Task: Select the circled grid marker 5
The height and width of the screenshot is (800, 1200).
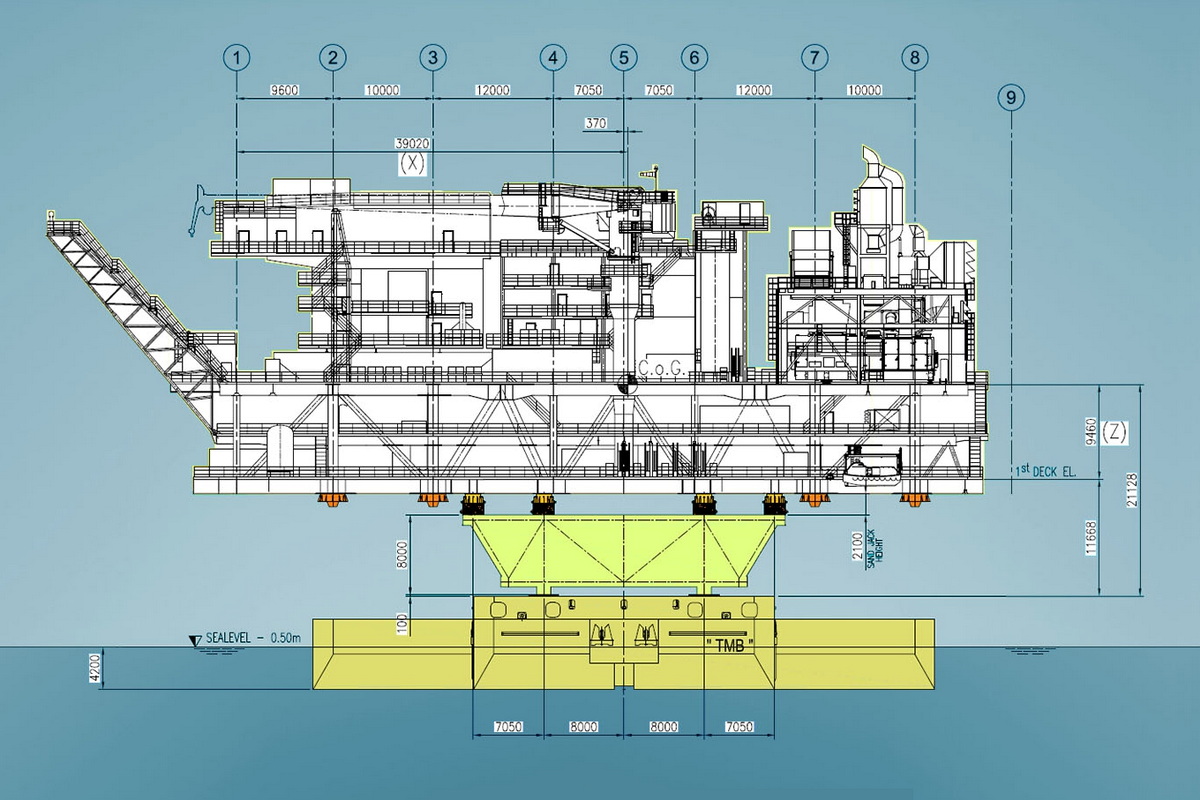Action: [624, 58]
